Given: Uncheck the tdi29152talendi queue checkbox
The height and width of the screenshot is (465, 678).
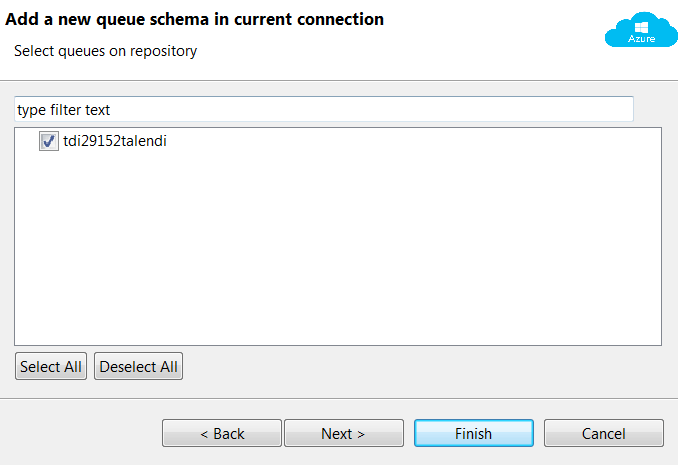Looking at the screenshot, I should coord(49,142).
